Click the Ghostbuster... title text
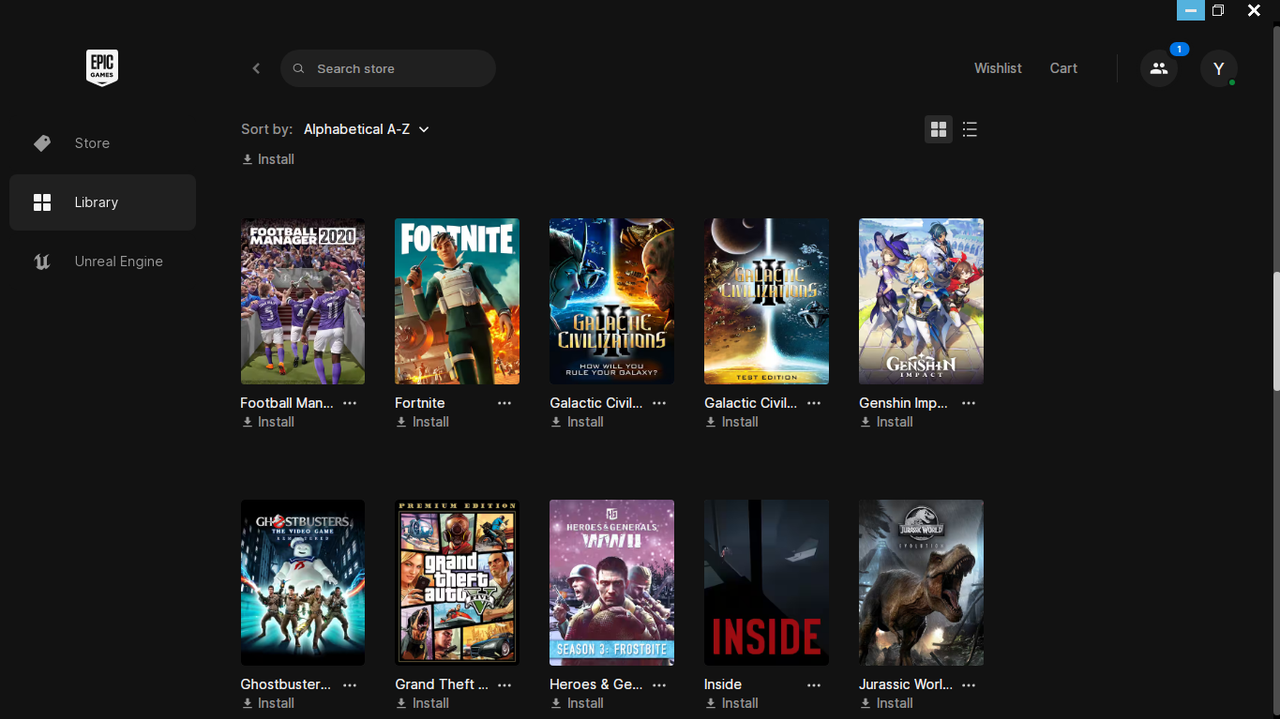Image resolution: width=1280 pixels, height=719 pixels. 286,685
